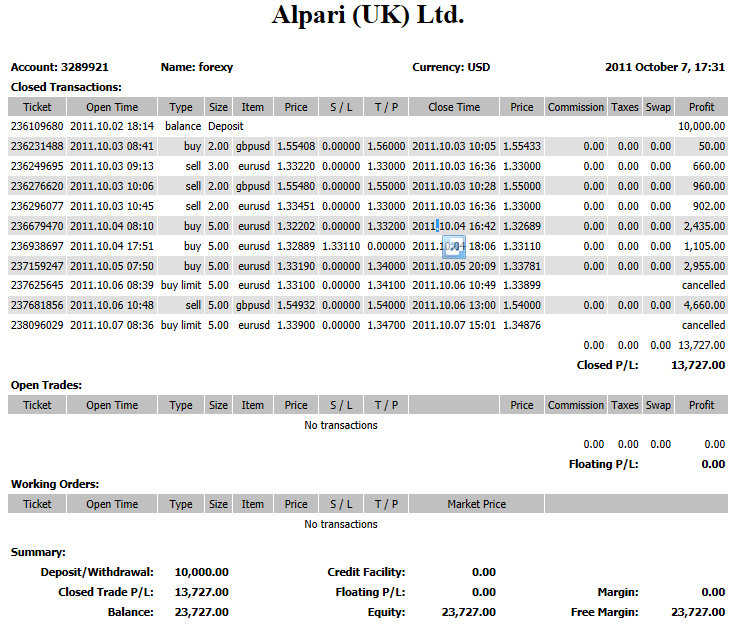
Task: Click the 2,955.00 profit value
Action: coord(704,266)
